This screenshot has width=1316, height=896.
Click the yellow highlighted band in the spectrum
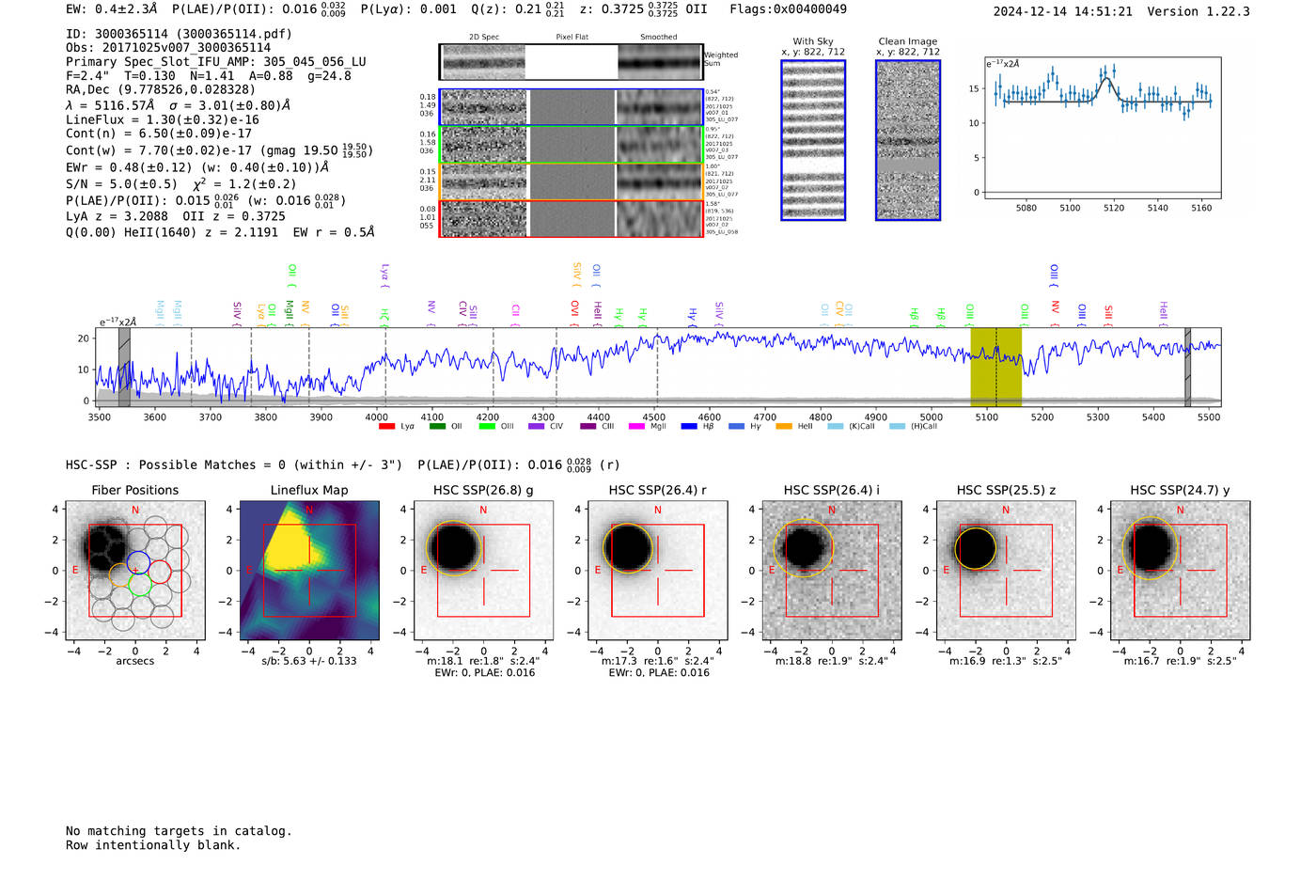click(x=995, y=367)
